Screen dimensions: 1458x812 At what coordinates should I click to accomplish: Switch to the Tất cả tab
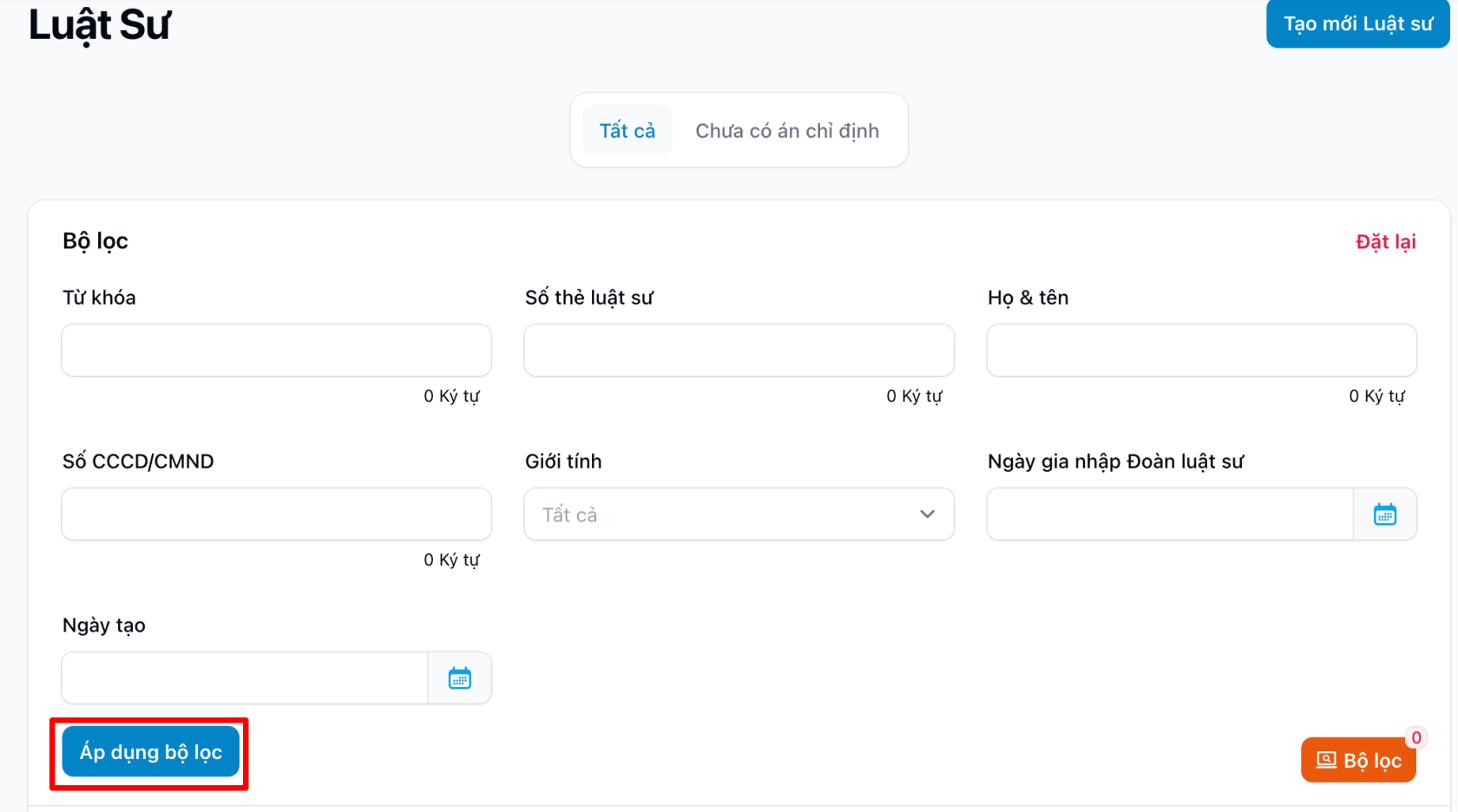coord(627,131)
